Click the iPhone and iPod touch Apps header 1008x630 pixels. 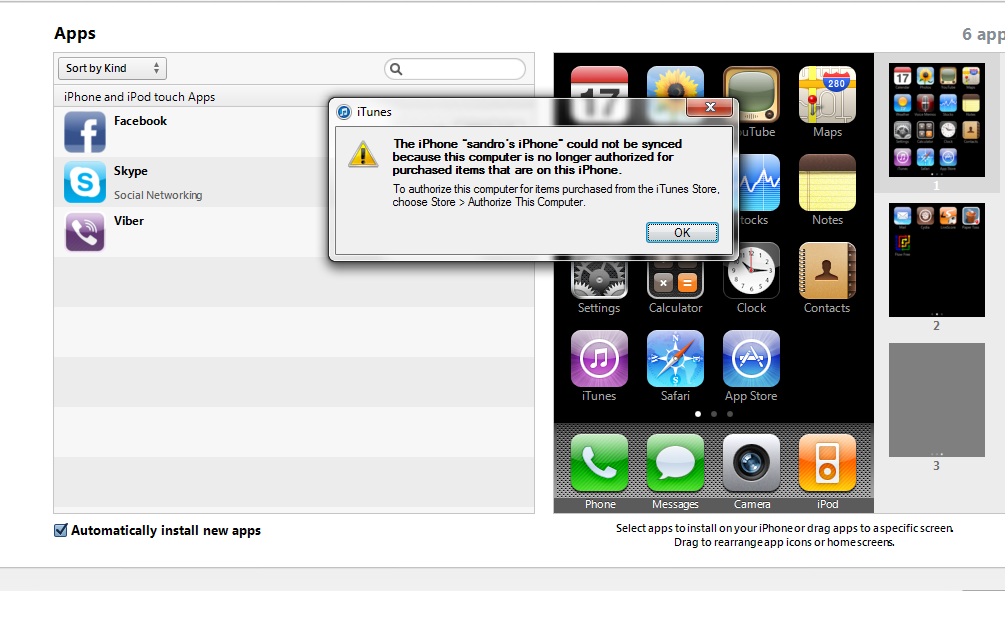pyautogui.click(x=140, y=97)
